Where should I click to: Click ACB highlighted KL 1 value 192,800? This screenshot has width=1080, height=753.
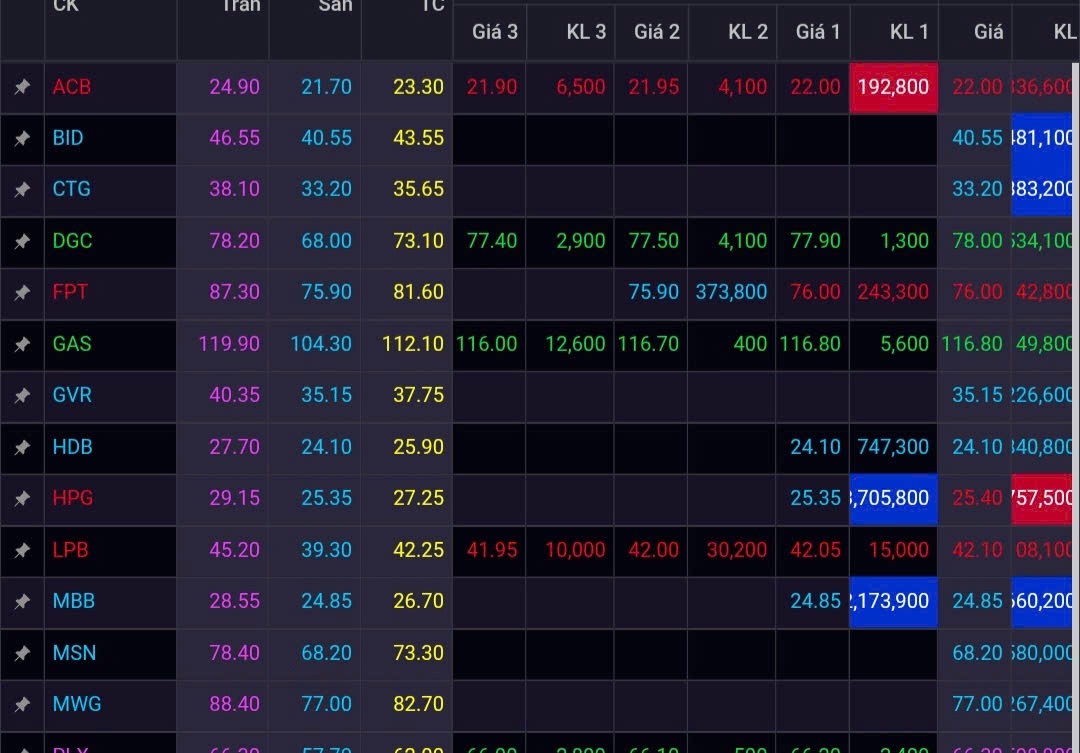[893, 87]
